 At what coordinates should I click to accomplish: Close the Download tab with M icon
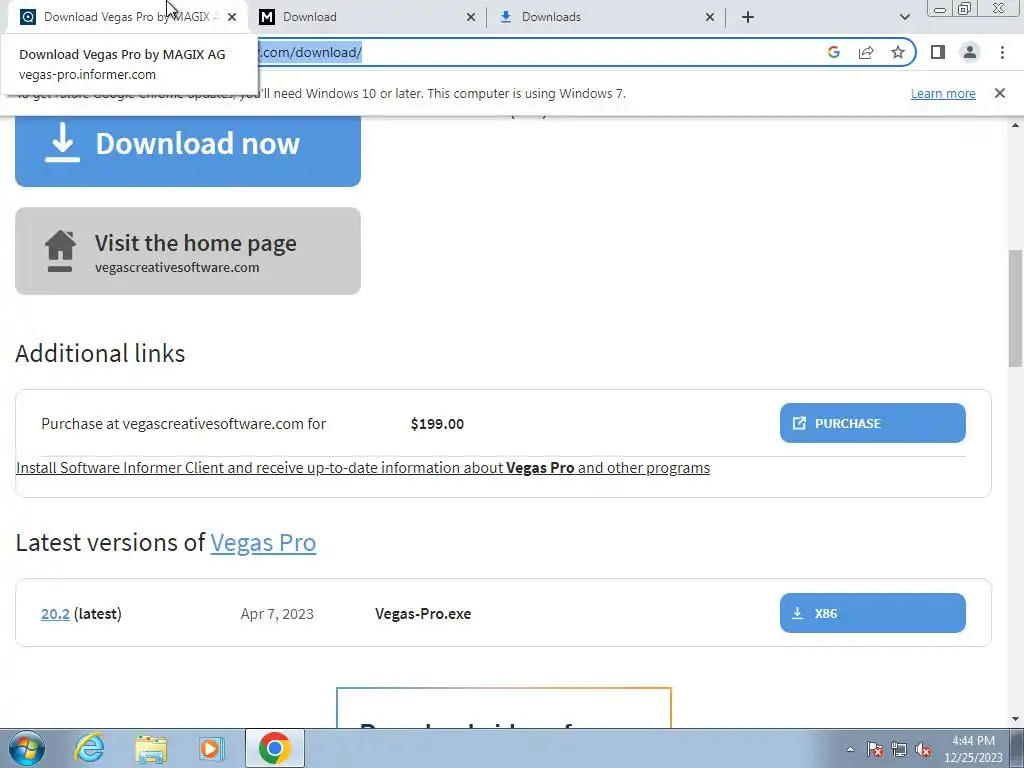pyautogui.click(x=471, y=17)
